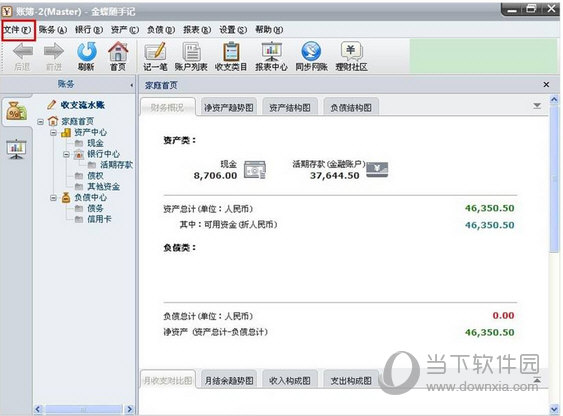Click the 后退 back arrow icon
563x416 pixels.
(23, 51)
